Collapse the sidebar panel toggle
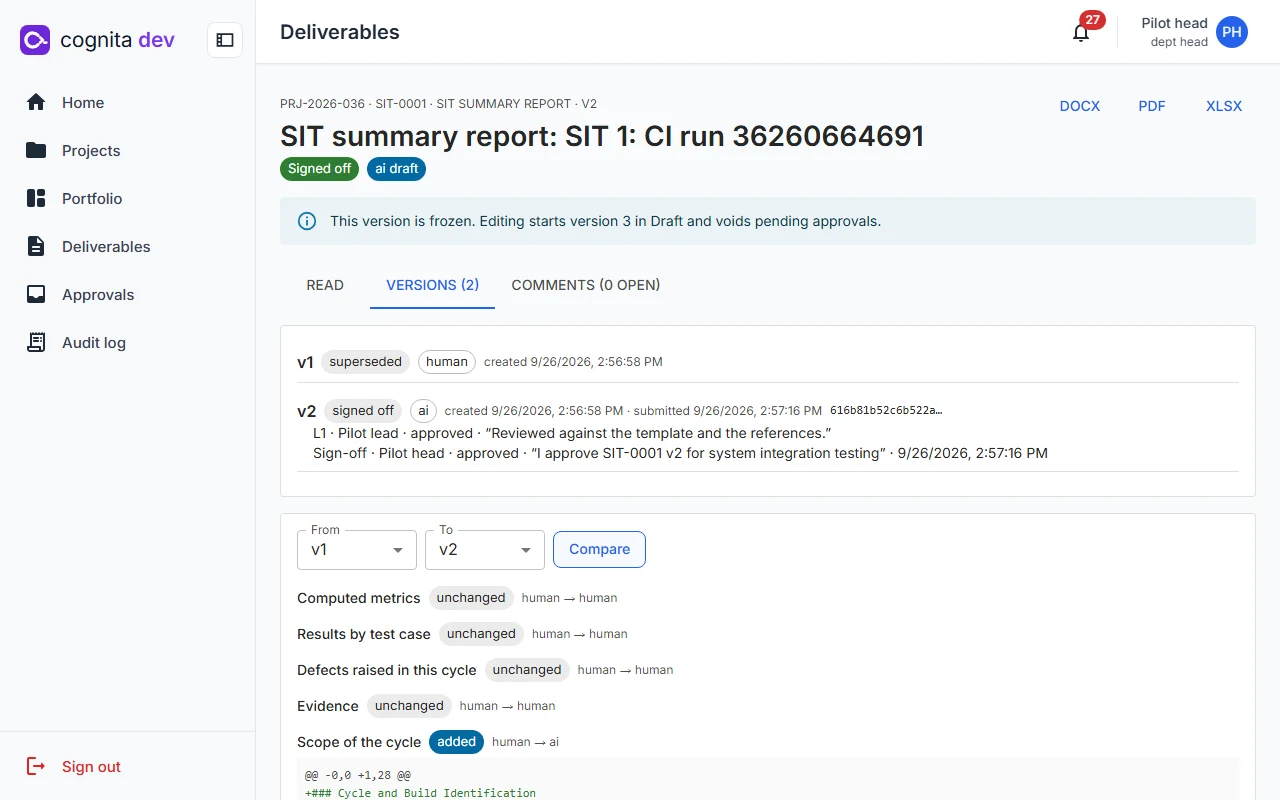The image size is (1280, 800). pyautogui.click(x=225, y=40)
